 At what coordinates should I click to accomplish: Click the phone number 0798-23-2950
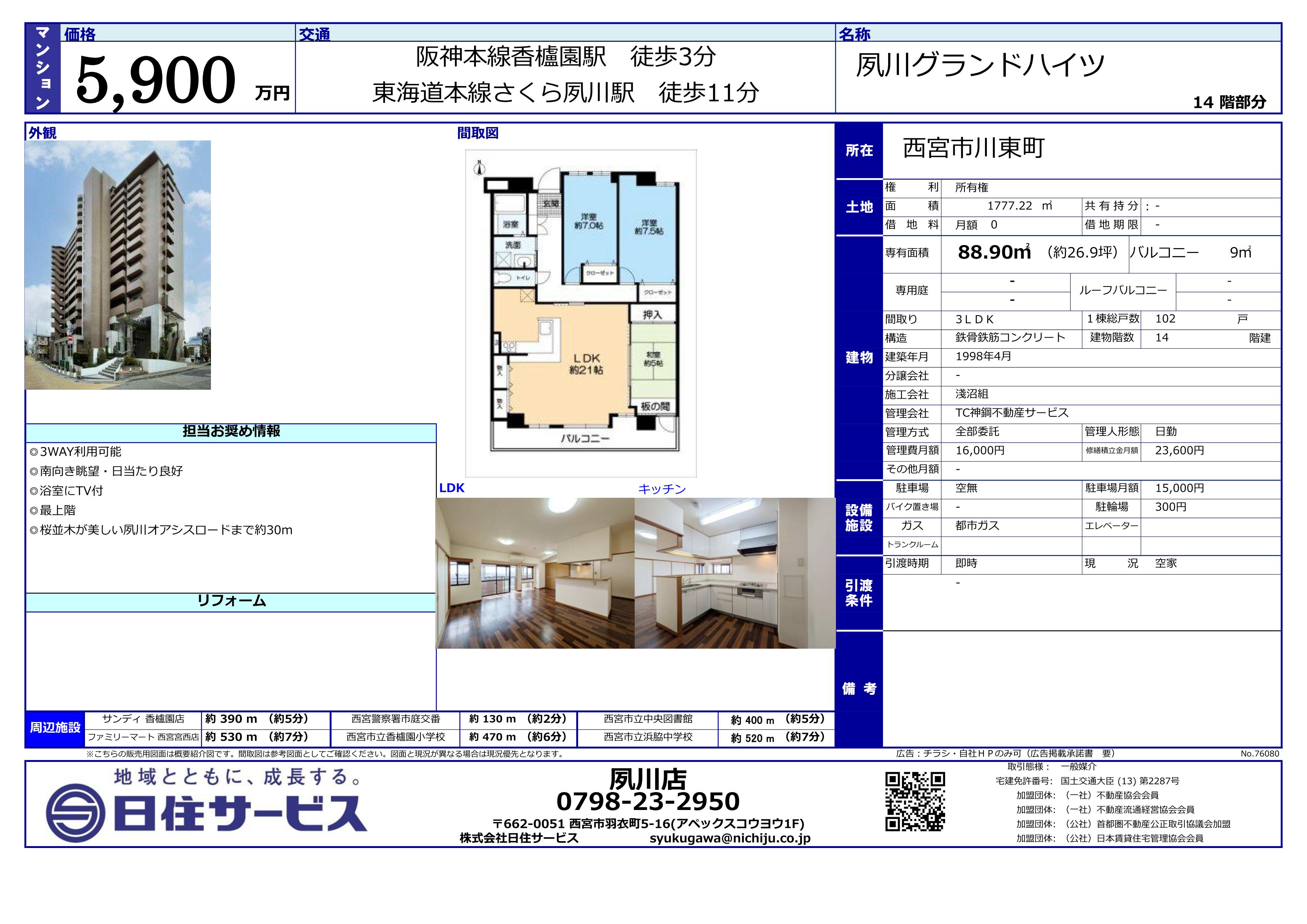[648, 801]
